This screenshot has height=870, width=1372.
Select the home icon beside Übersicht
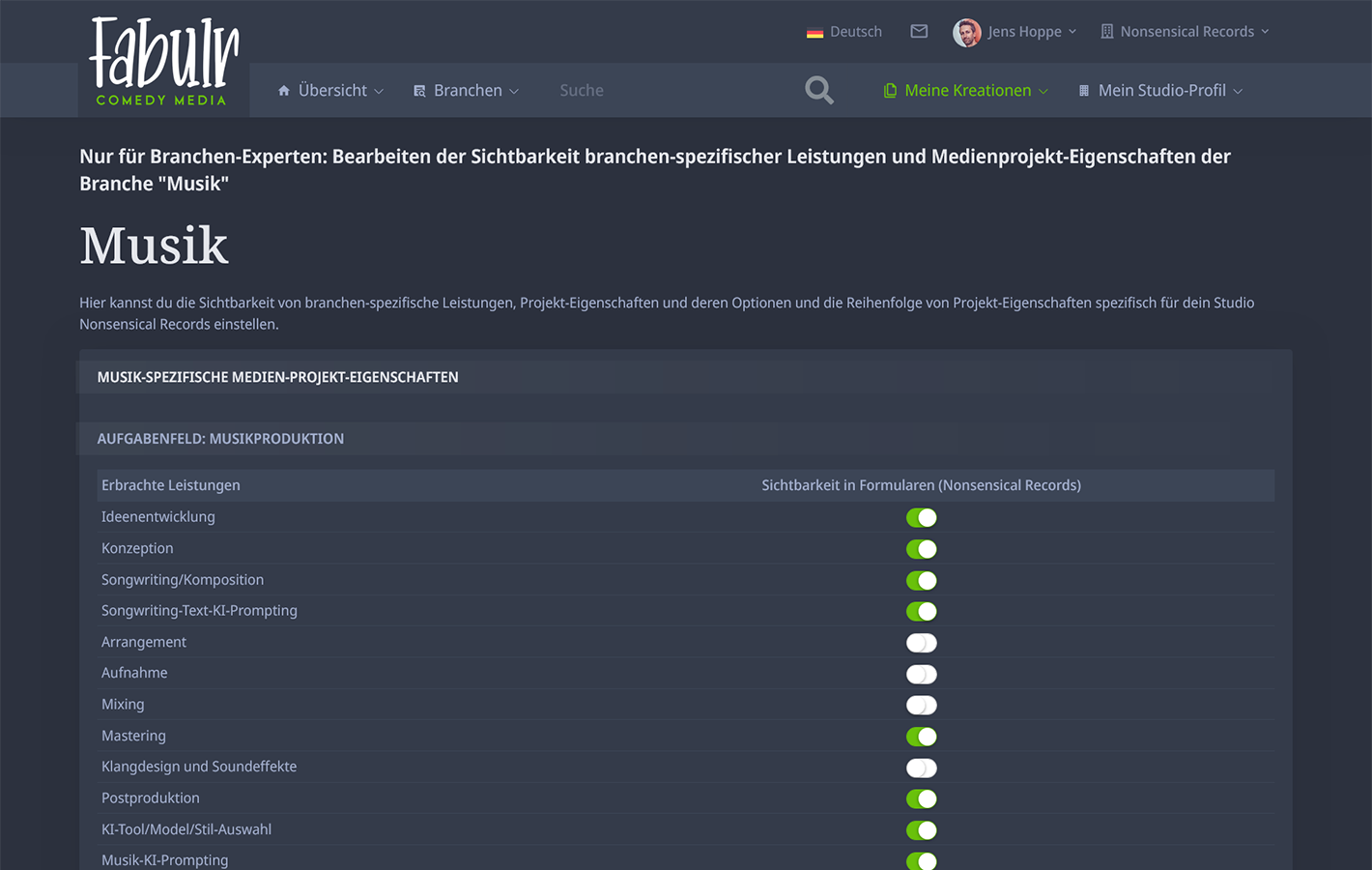(282, 90)
